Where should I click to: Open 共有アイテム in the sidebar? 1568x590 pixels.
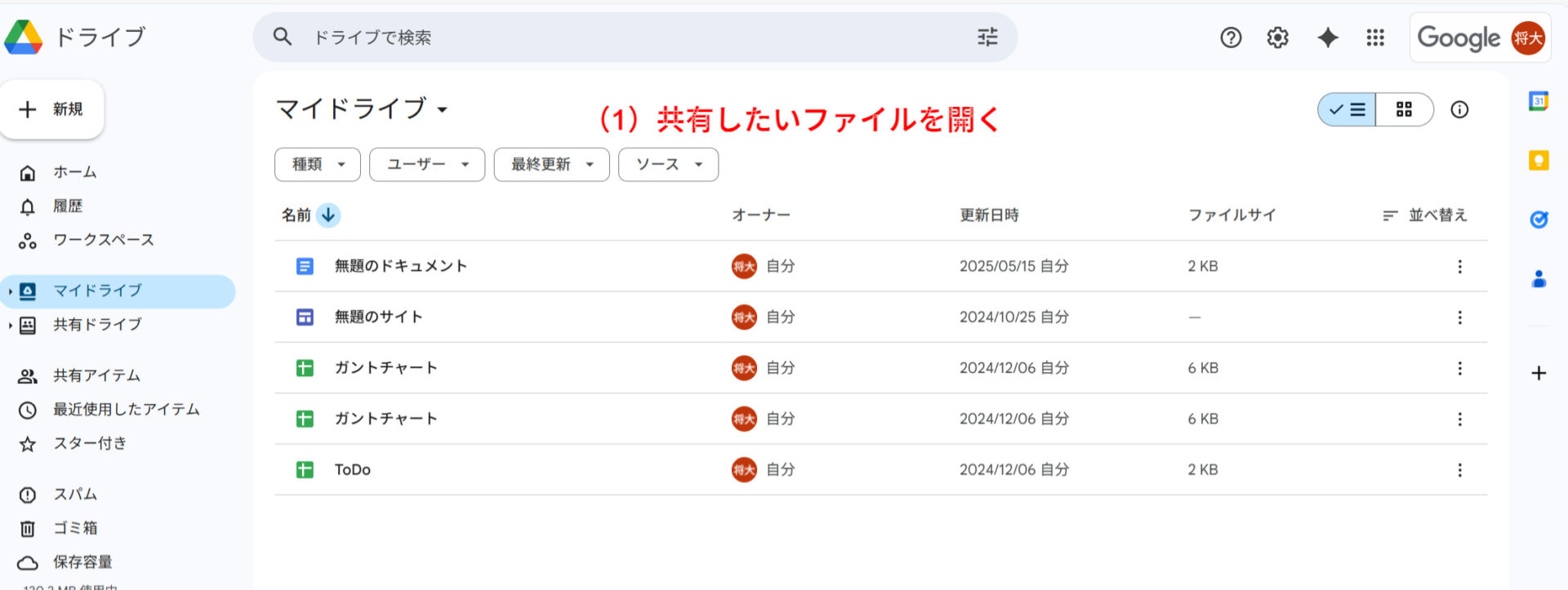pyautogui.click(x=96, y=375)
